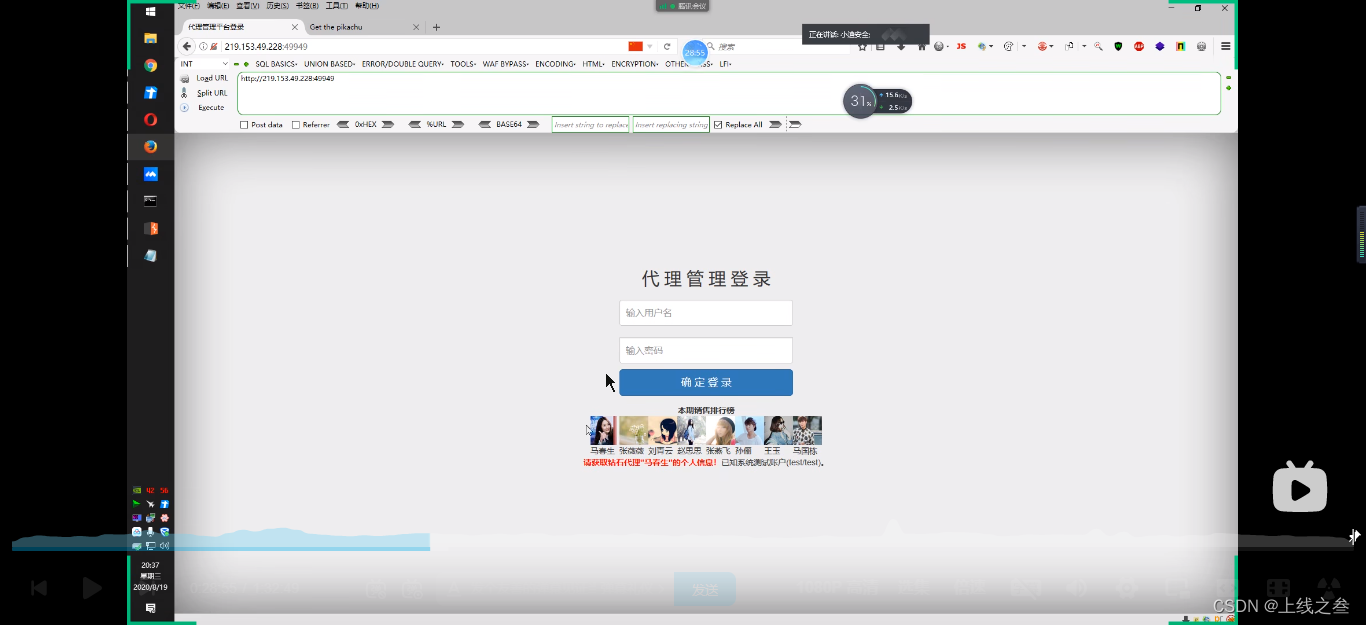The image size is (1366, 625).
Task: Click the Split URL icon in HackBar
Action: point(185,93)
